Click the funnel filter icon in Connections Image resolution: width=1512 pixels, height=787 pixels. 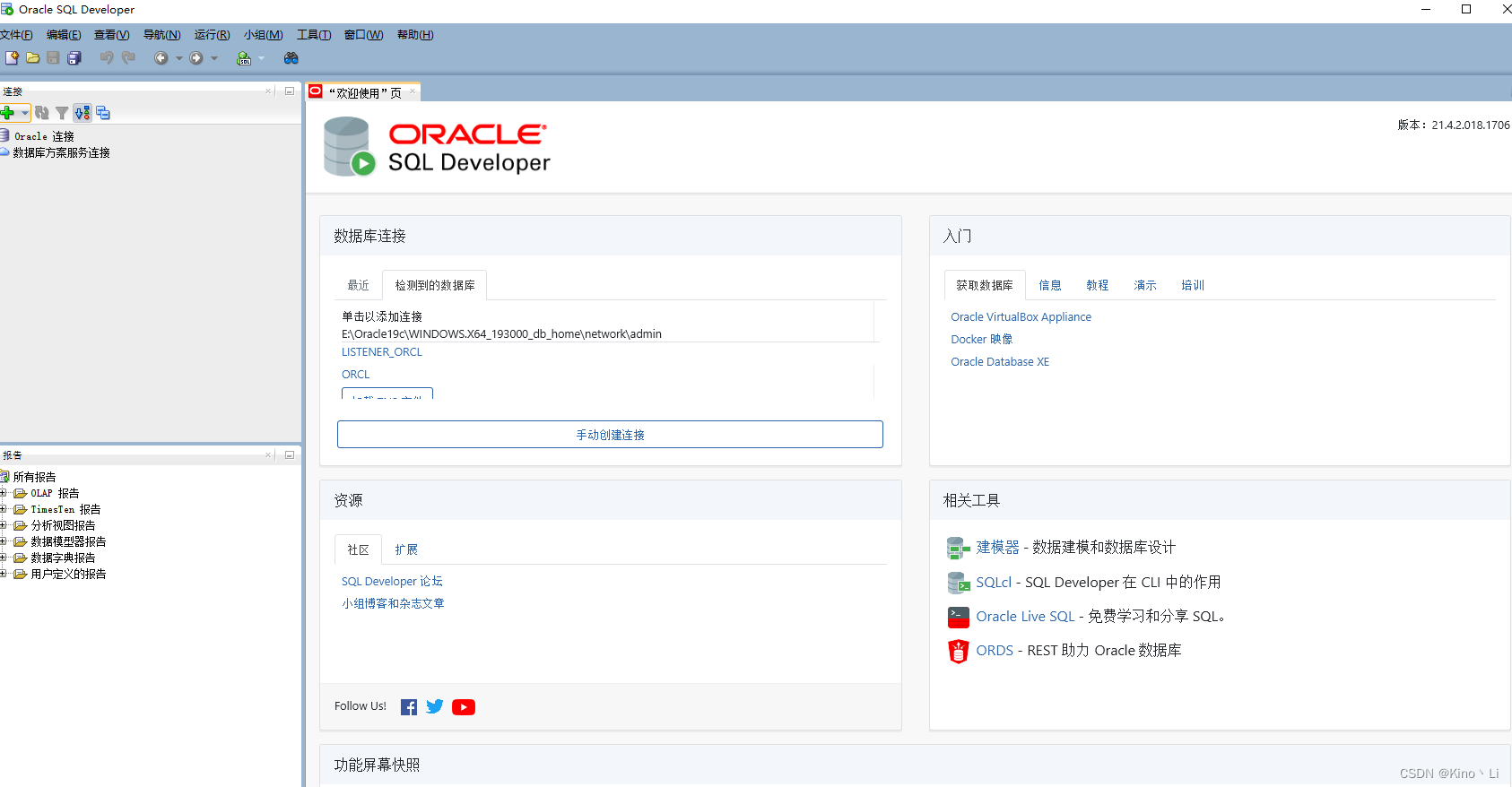pos(62,113)
